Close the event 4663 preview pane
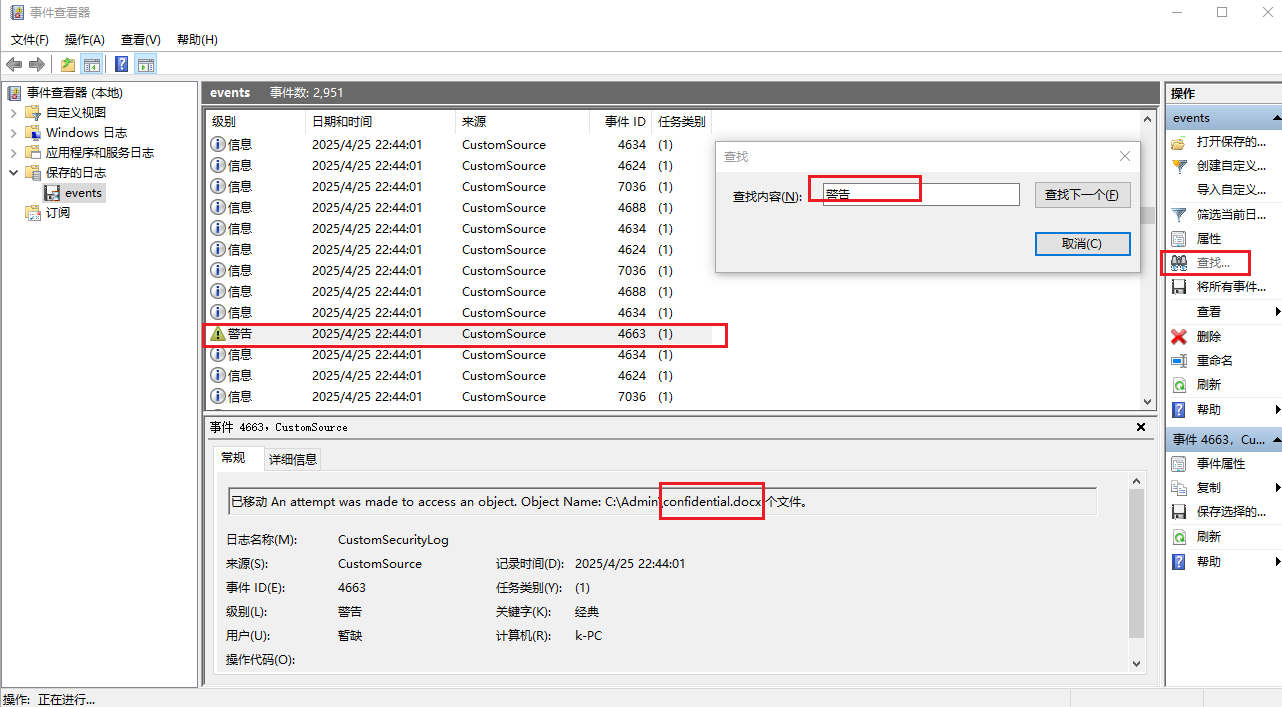 [x=1141, y=427]
